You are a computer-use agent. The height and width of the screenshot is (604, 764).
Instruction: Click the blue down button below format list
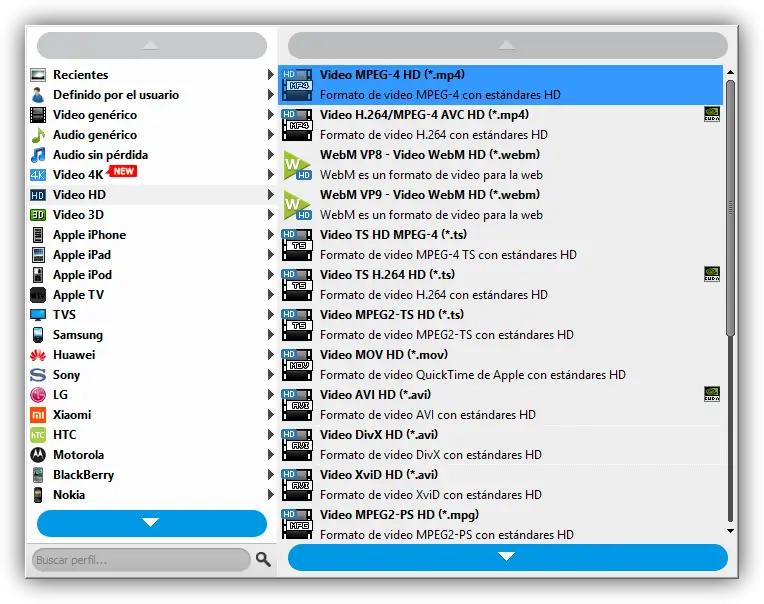click(508, 557)
